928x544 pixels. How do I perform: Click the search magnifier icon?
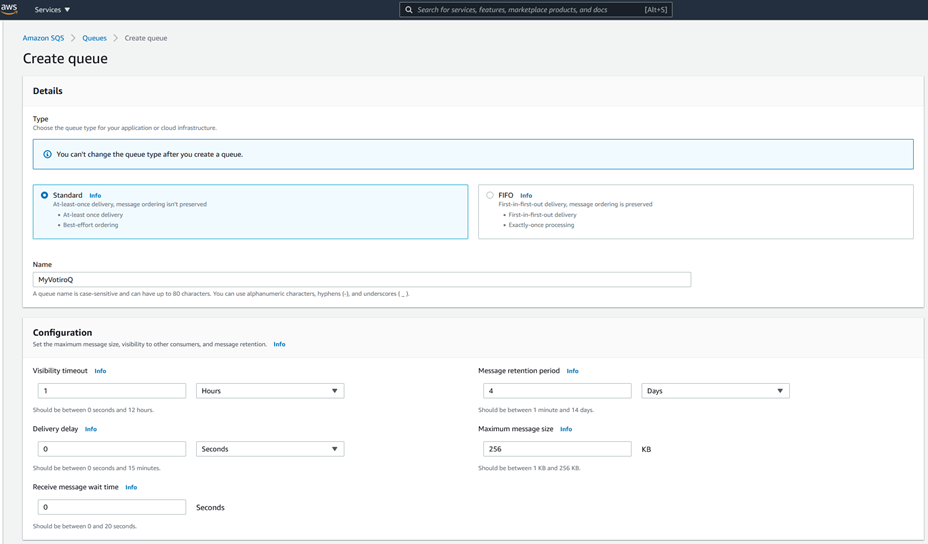pyautogui.click(x=408, y=9)
